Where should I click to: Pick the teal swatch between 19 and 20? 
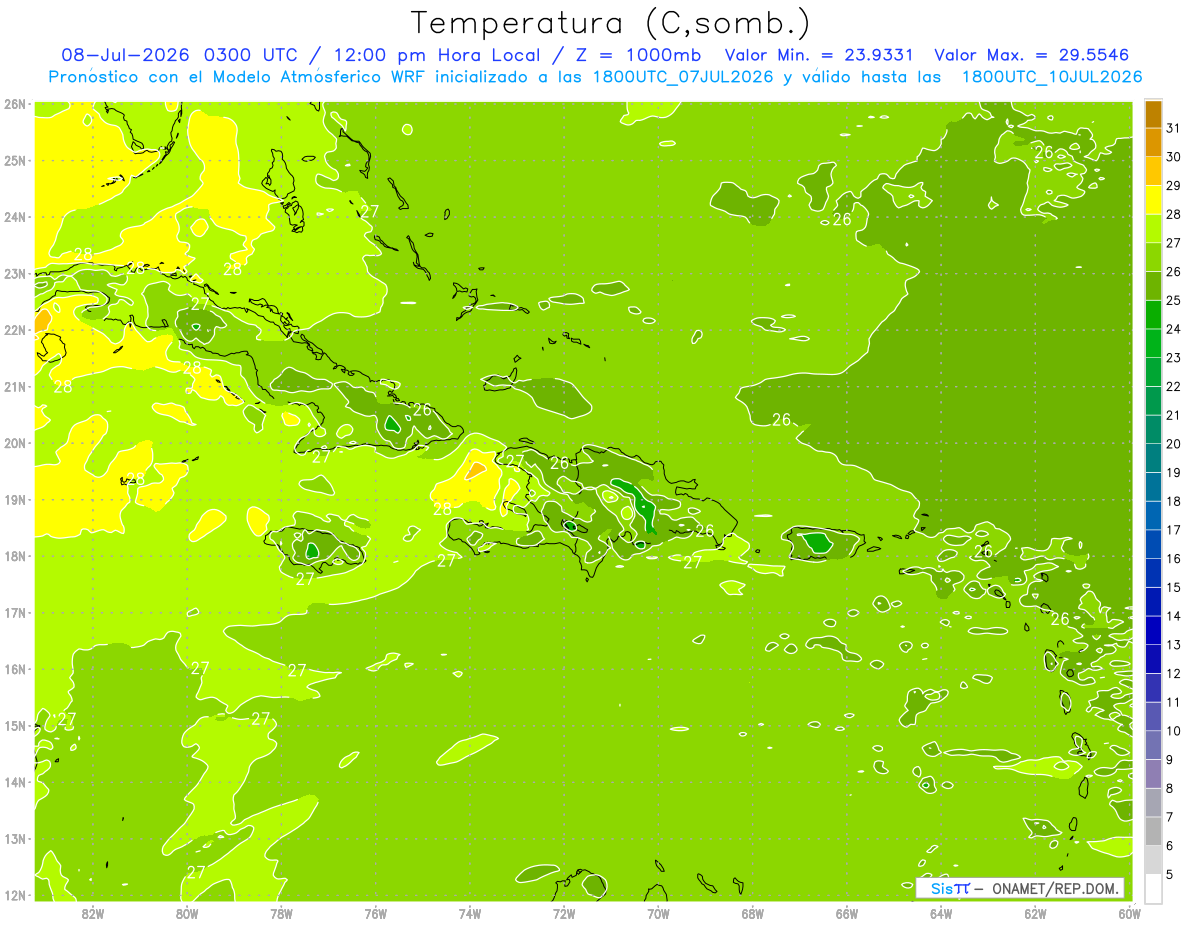tap(1153, 458)
